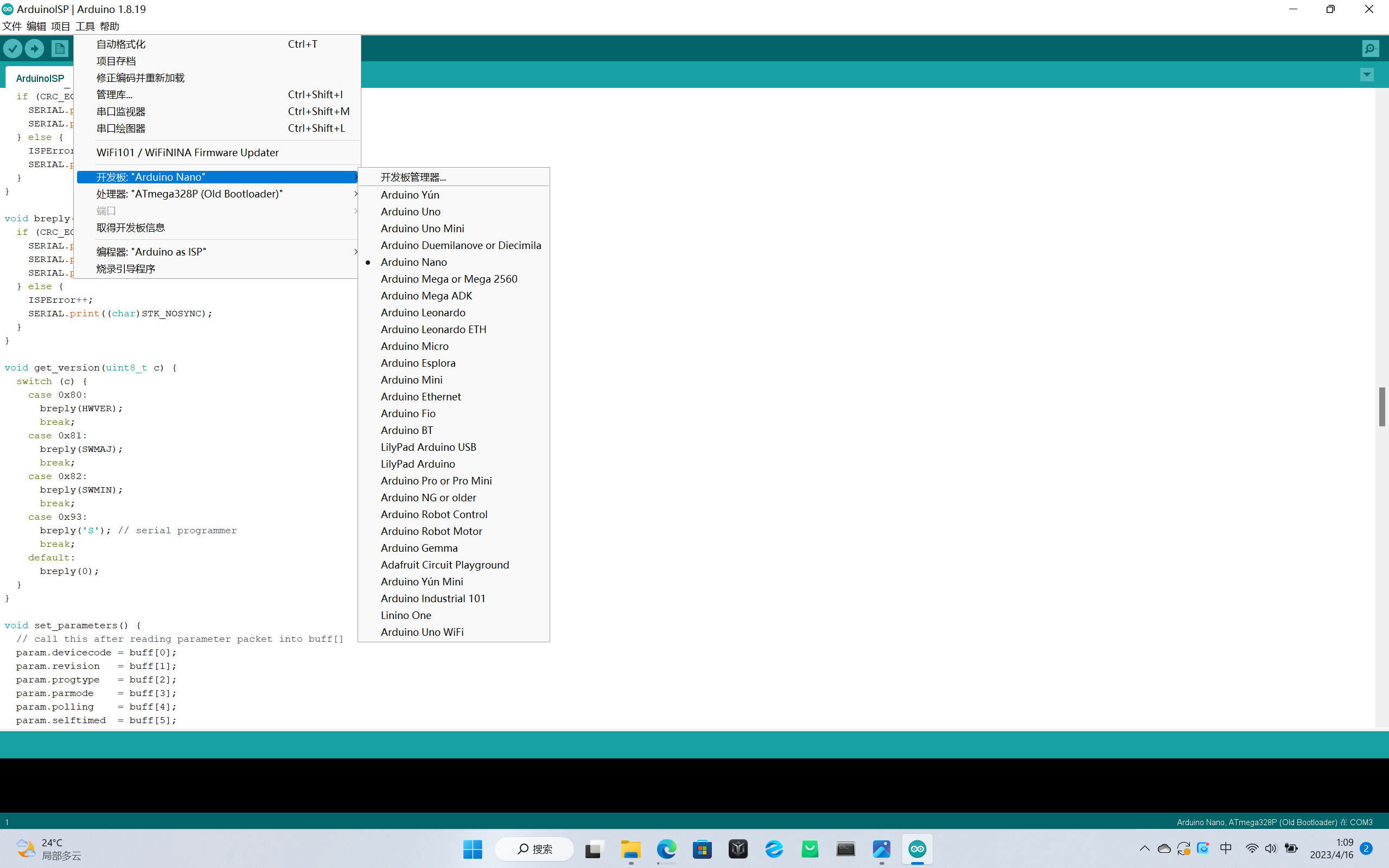Select Arduino Robot Motor board

coord(454,531)
